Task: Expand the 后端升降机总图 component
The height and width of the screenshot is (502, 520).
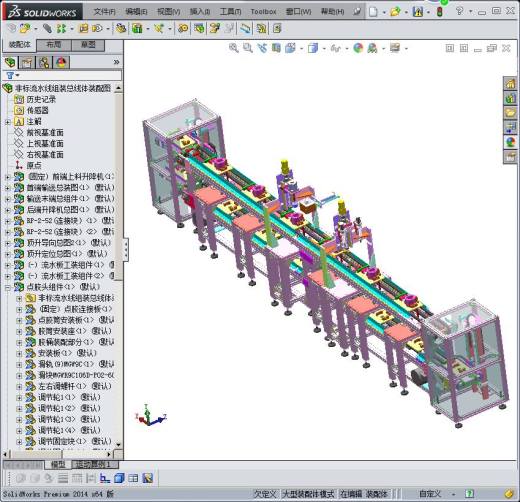Action: tap(8, 210)
